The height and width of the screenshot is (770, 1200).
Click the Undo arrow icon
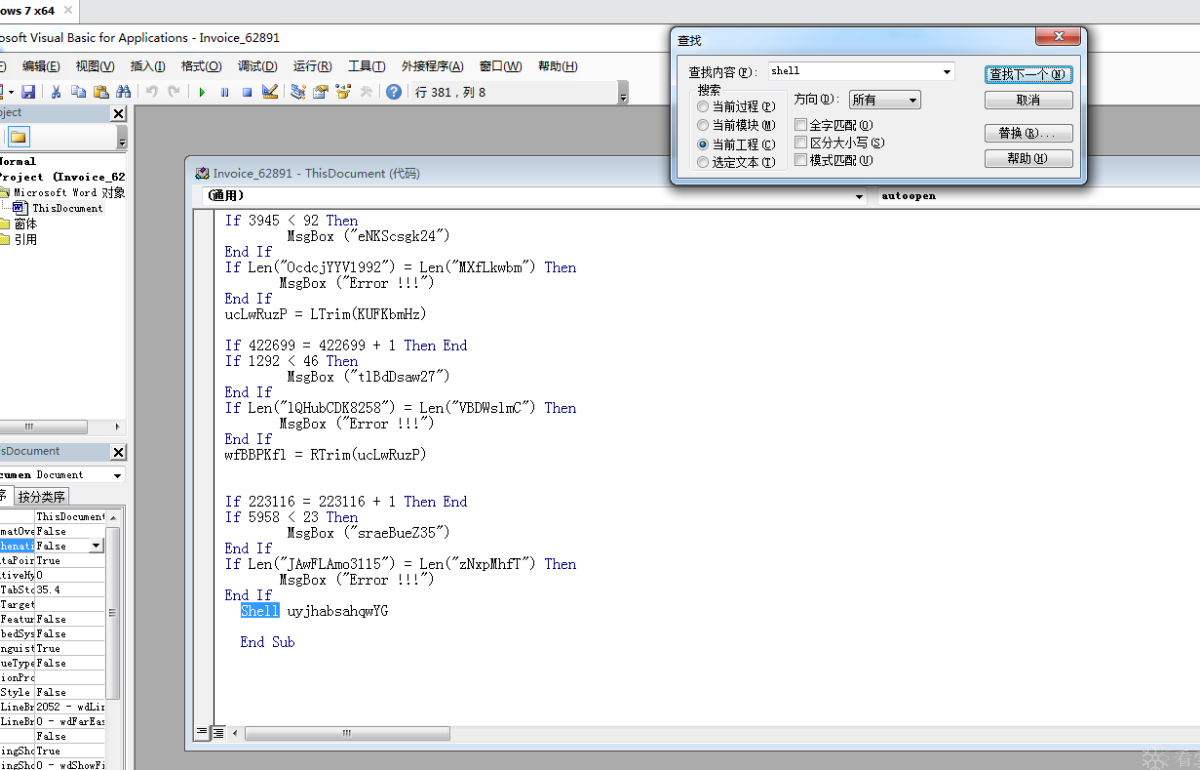(x=152, y=92)
